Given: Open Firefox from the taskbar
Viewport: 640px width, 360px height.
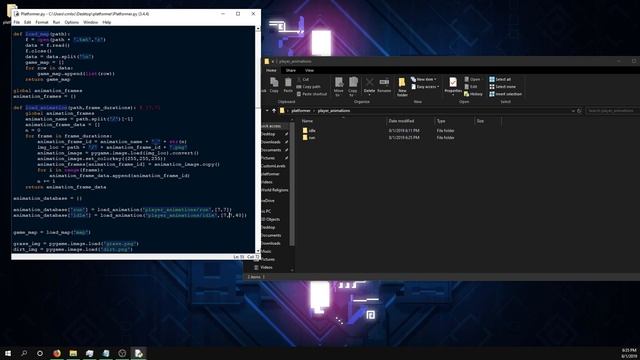Looking at the screenshot, I should pyautogui.click(x=57, y=353).
